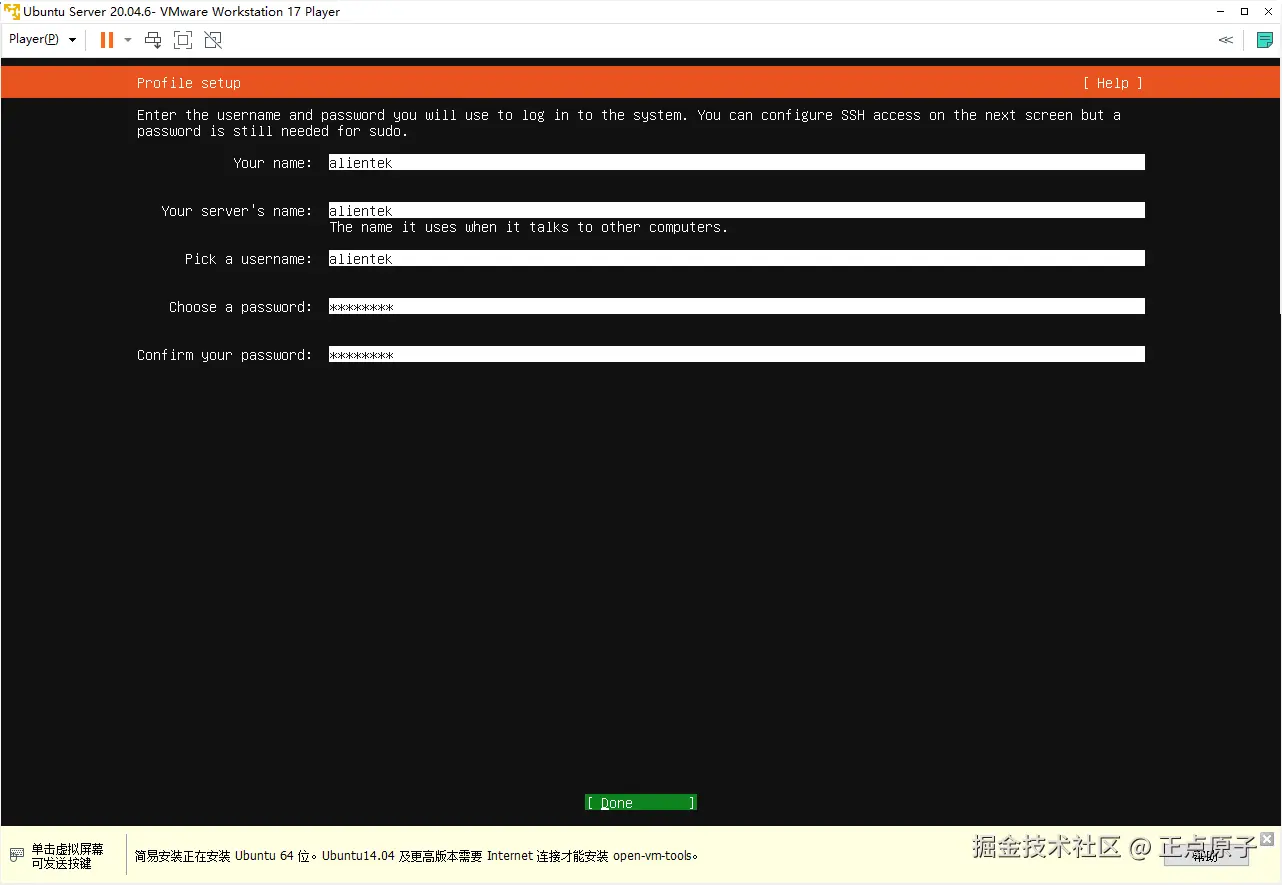Open the Player(P) menu

click(42, 39)
